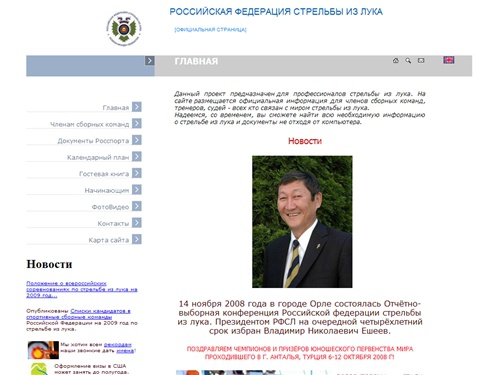Switch to English via UK flag
The height and width of the screenshot is (375, 500).
[x=449, y=60]
